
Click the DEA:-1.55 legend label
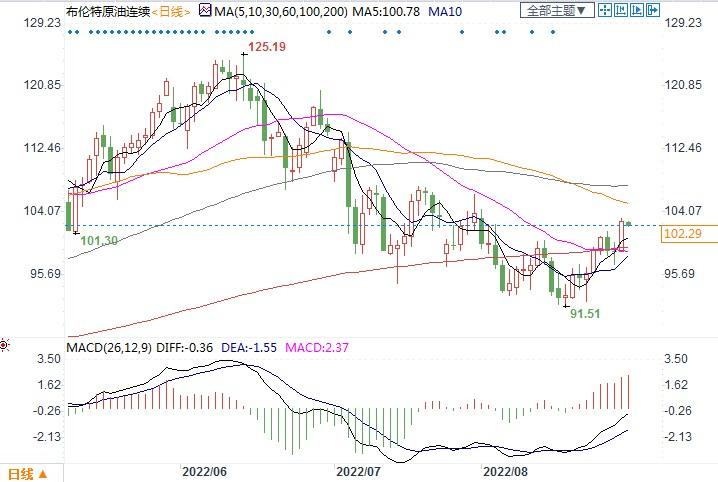coord(257,347)
